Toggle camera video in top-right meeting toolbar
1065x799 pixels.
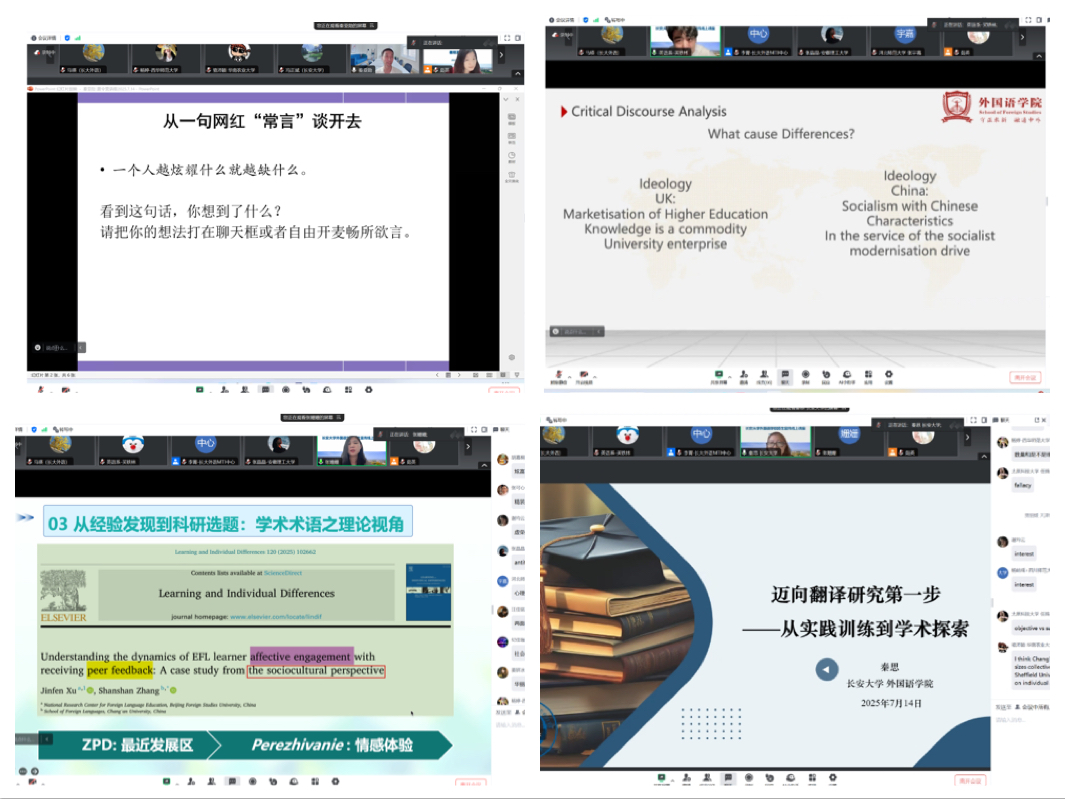tap(586, 376)
